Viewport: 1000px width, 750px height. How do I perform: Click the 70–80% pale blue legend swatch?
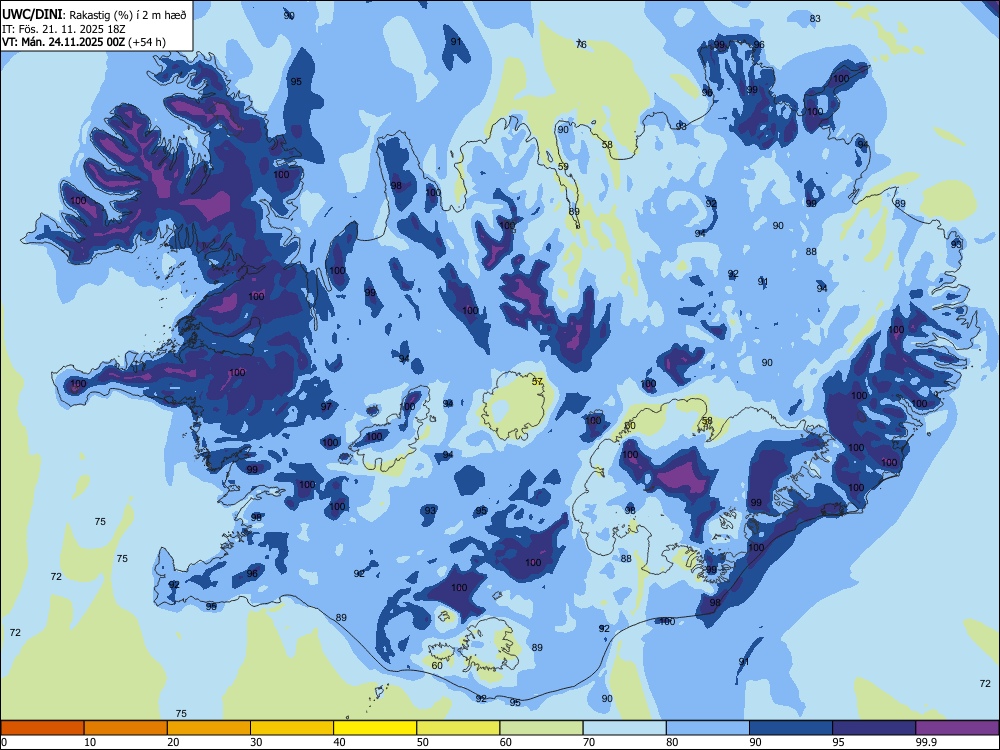pyautogui.click(x=624, y=728)
